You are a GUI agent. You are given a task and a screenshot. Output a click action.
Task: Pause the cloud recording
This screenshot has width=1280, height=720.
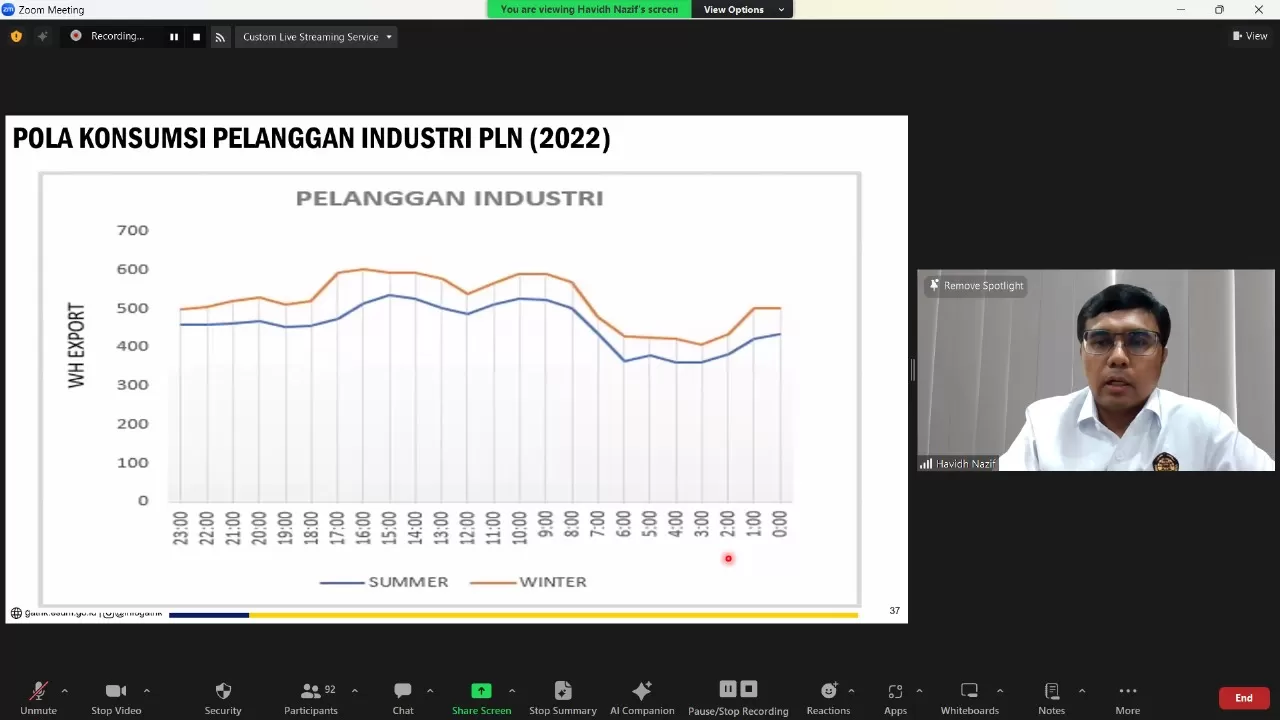coord(727,688)
